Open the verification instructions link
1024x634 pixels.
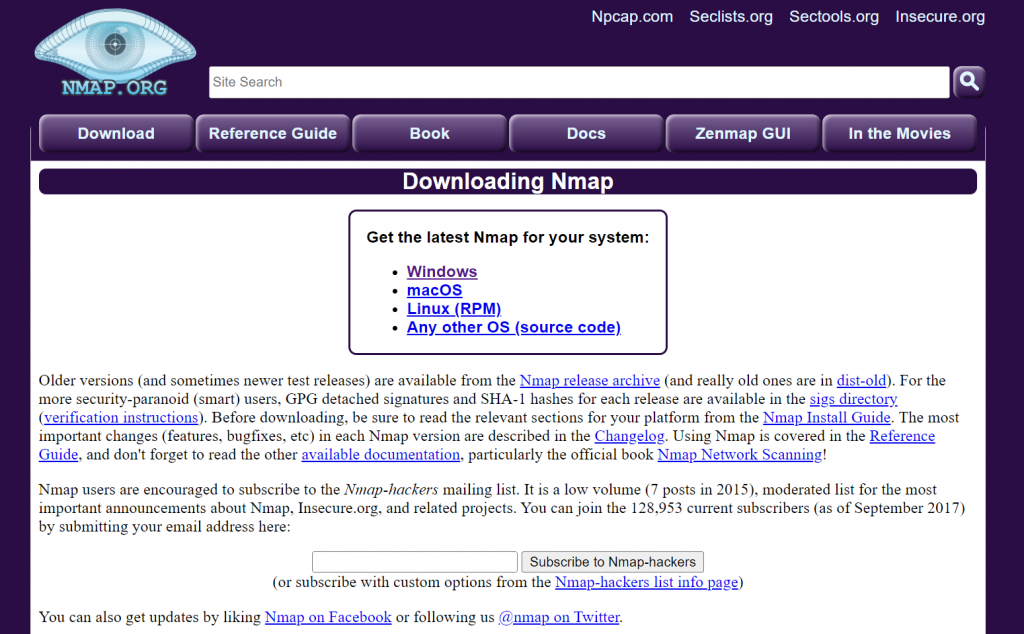click(x=121, y=418)
